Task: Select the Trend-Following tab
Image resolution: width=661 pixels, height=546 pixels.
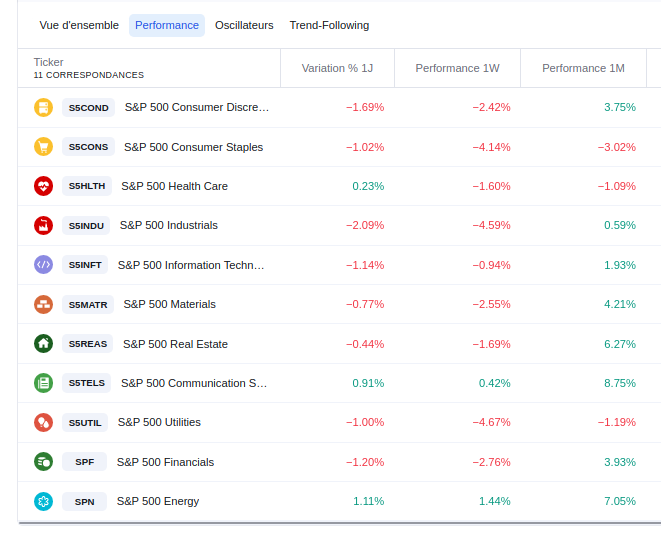Action: coord(329,25)
